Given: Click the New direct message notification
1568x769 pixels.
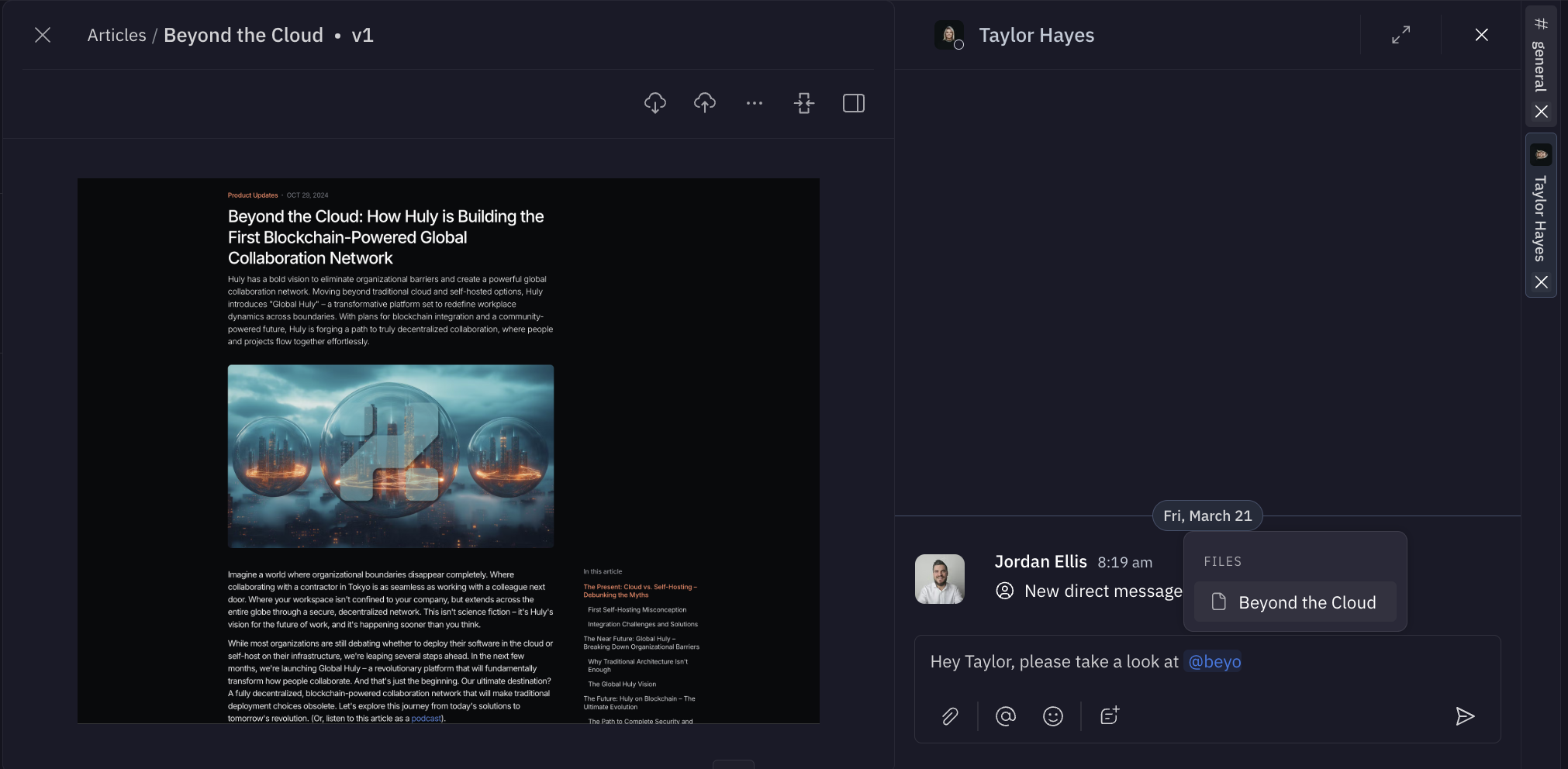Looking at the screenshot, I should tap(1103, 590).
